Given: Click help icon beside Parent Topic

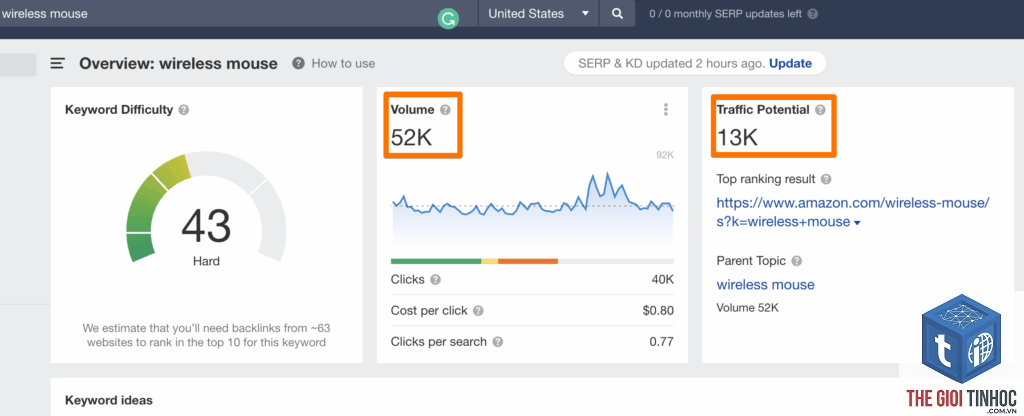Looking at the screenshot, I should point(797,261).
